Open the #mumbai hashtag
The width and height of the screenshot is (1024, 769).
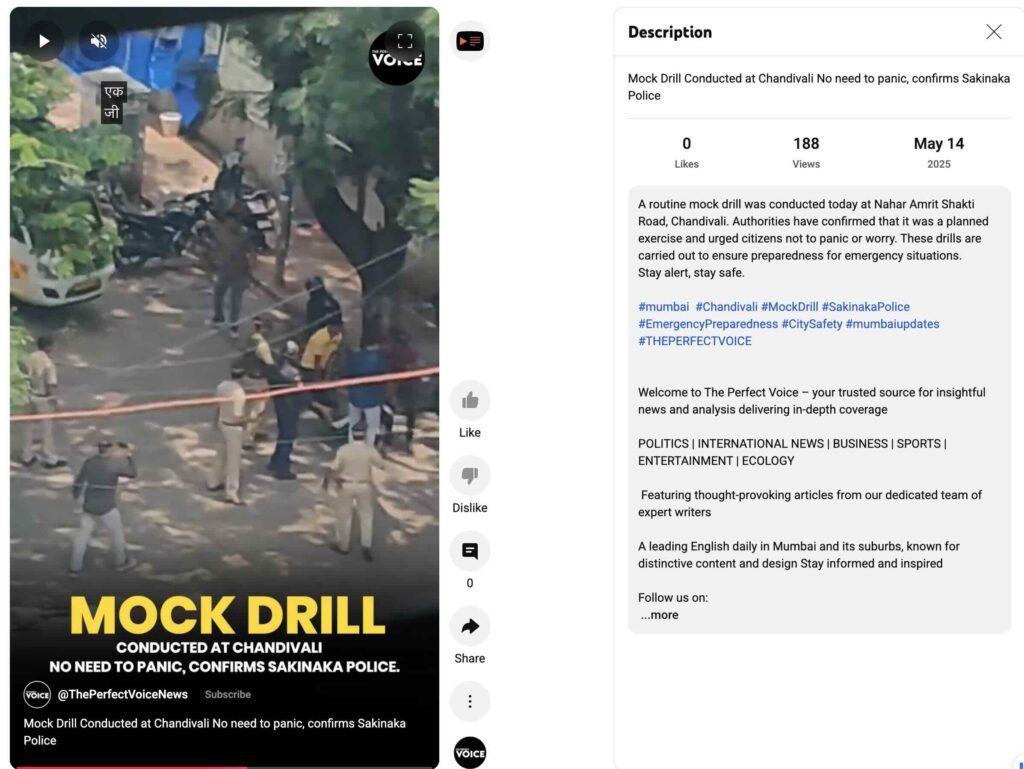point(664,307)
